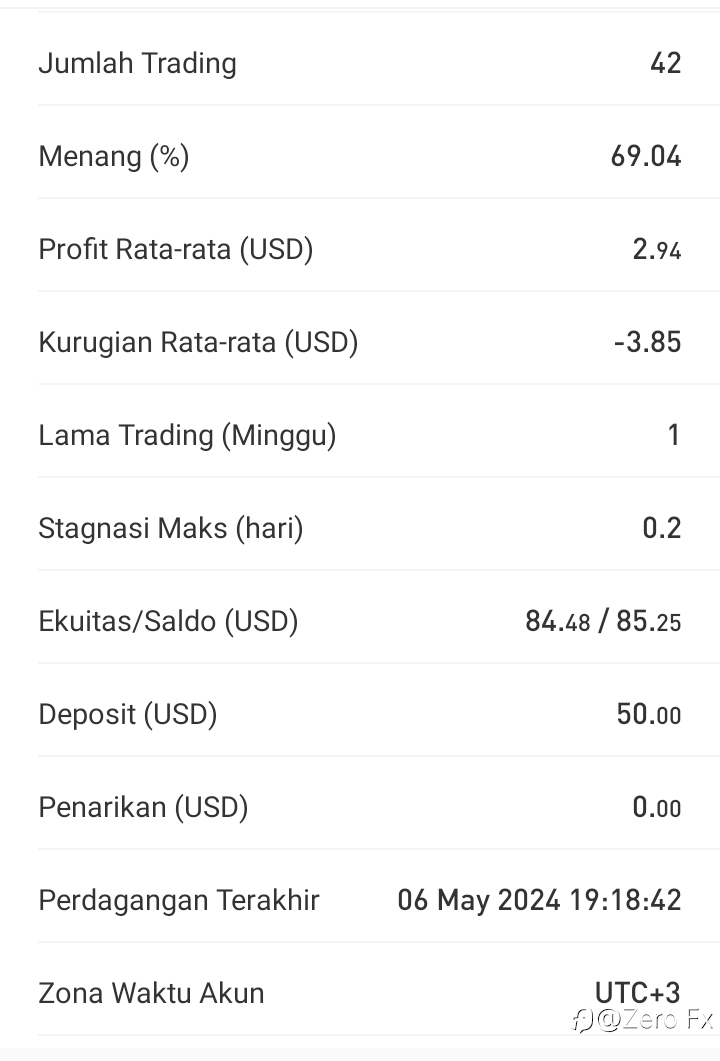This screenshot has width=720, height=1061.
Task: Tap the Lama Trading (Minggu) label
Action: tap(187, 436)
